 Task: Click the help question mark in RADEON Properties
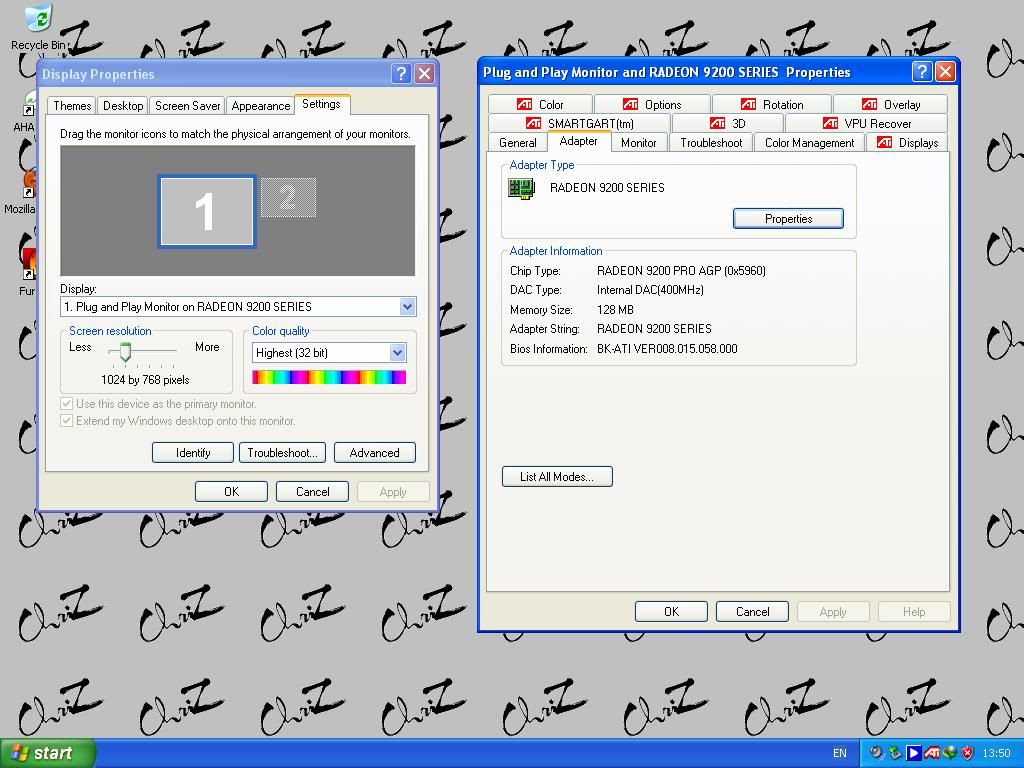pos(921,71)
